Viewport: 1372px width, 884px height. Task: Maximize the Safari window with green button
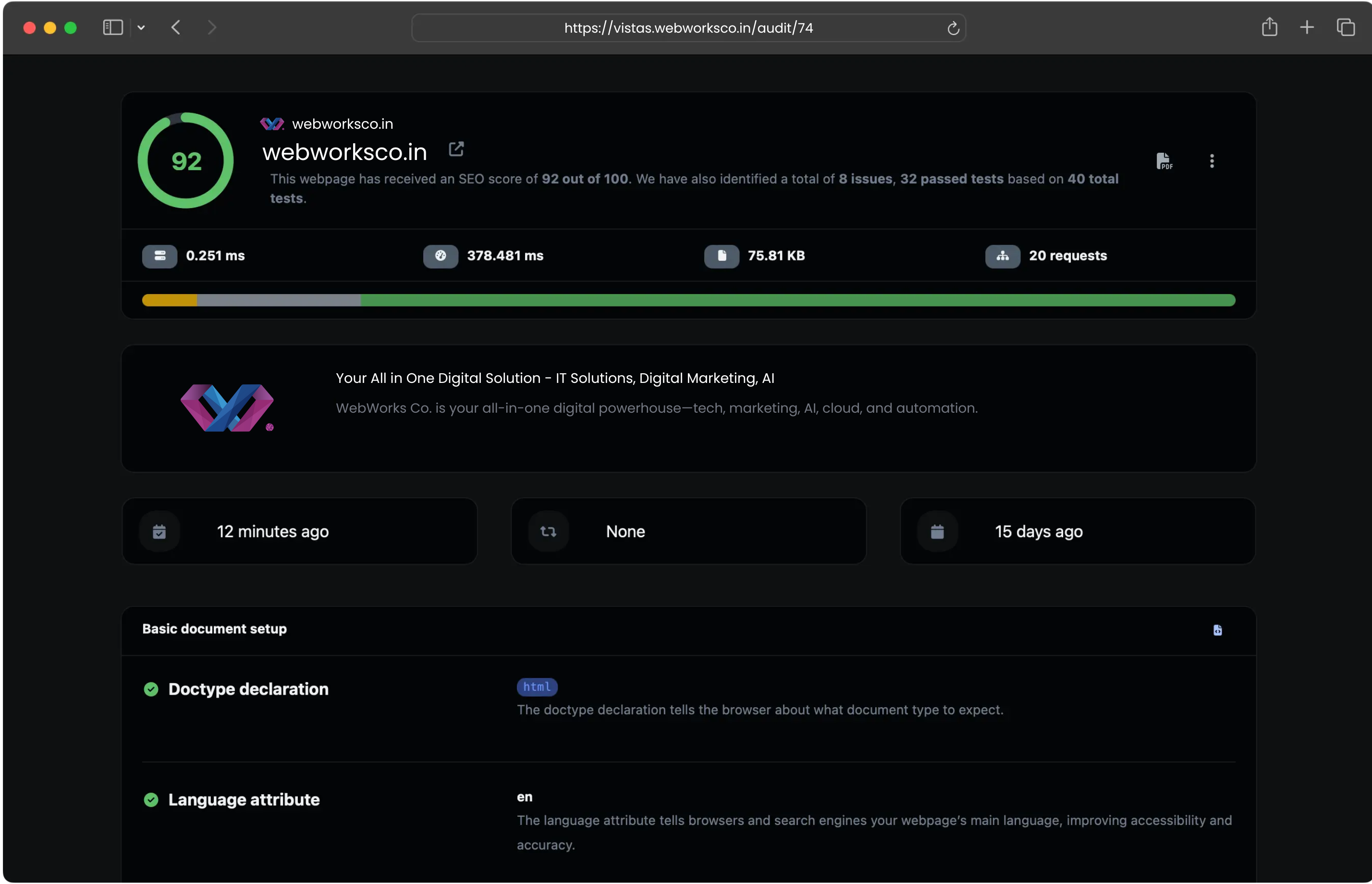[x=71, y=27]
